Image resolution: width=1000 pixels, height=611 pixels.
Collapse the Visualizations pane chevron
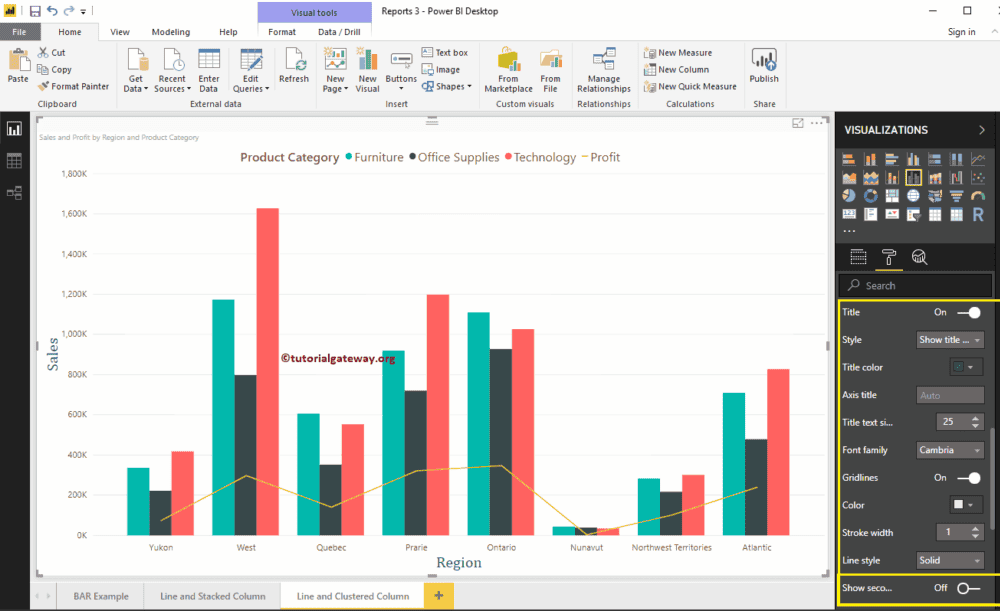[x=982, y=130]
